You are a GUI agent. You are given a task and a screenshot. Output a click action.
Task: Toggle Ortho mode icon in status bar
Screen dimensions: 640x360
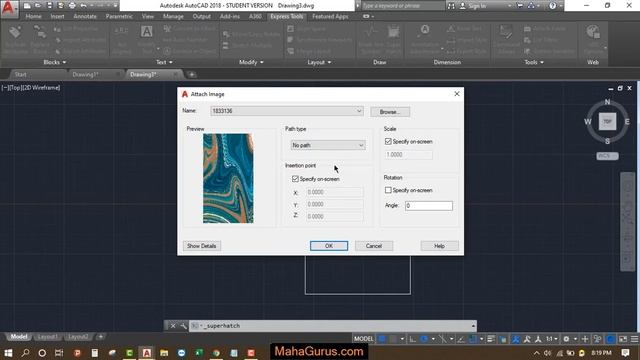coord(413,339)
